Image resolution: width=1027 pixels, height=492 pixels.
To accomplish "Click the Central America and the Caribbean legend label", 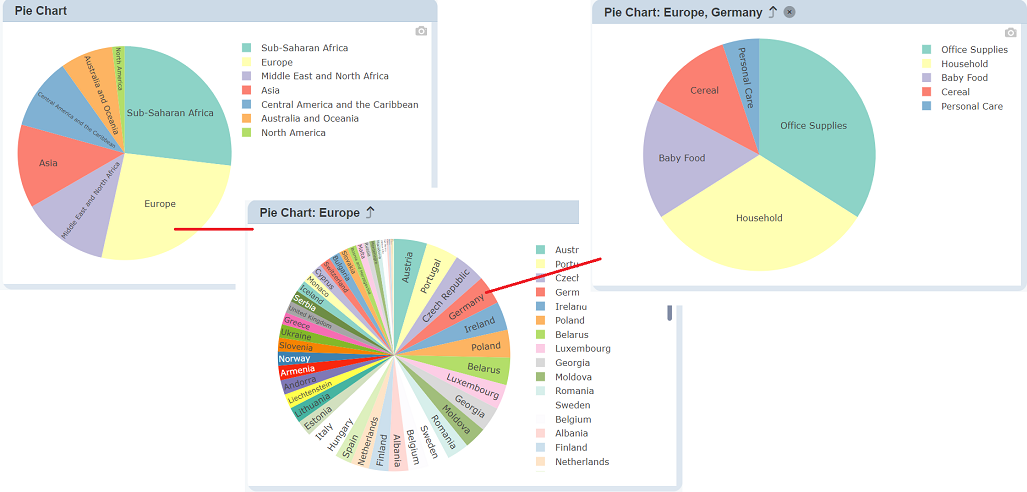I will pyautogui.click(x=339, y=104).
